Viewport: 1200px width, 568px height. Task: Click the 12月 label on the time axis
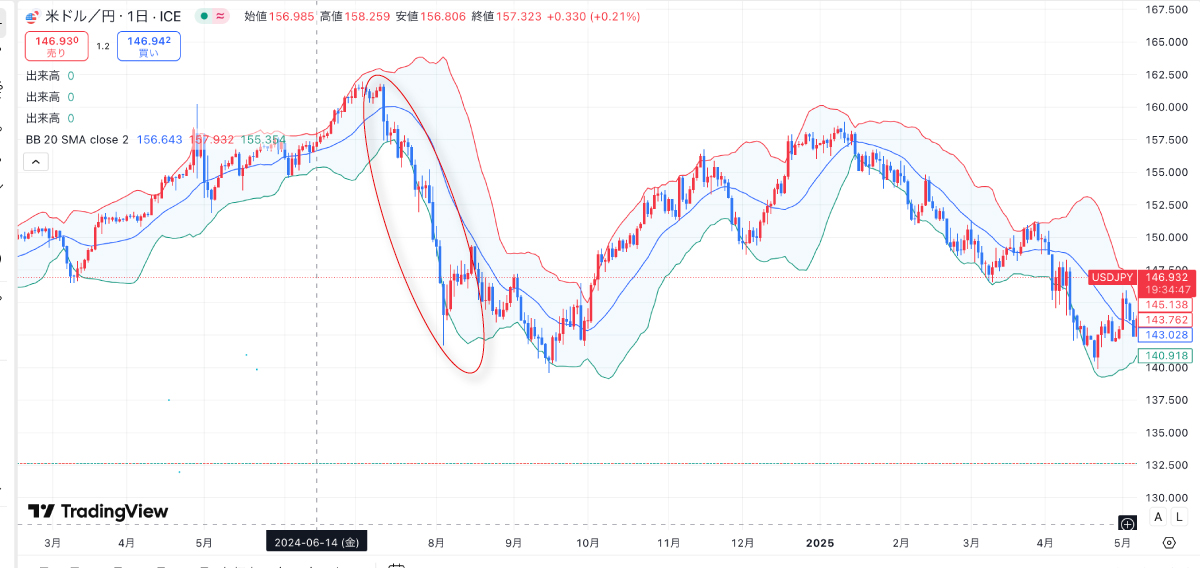[742, 543]
